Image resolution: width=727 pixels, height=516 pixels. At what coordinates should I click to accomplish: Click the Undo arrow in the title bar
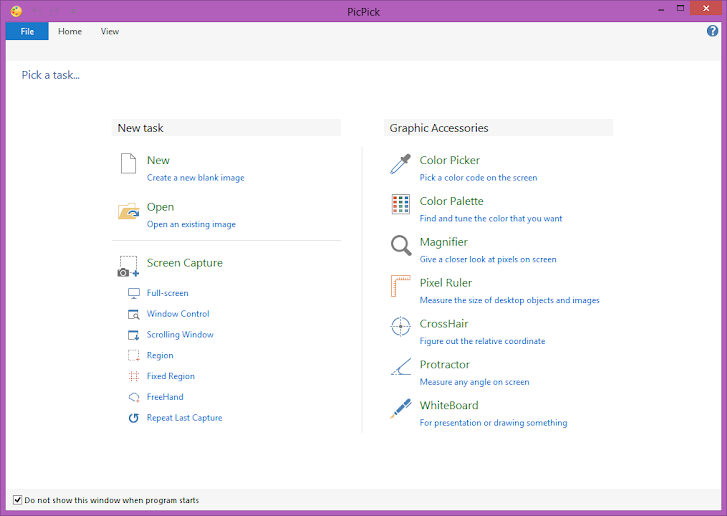point(38,12)
